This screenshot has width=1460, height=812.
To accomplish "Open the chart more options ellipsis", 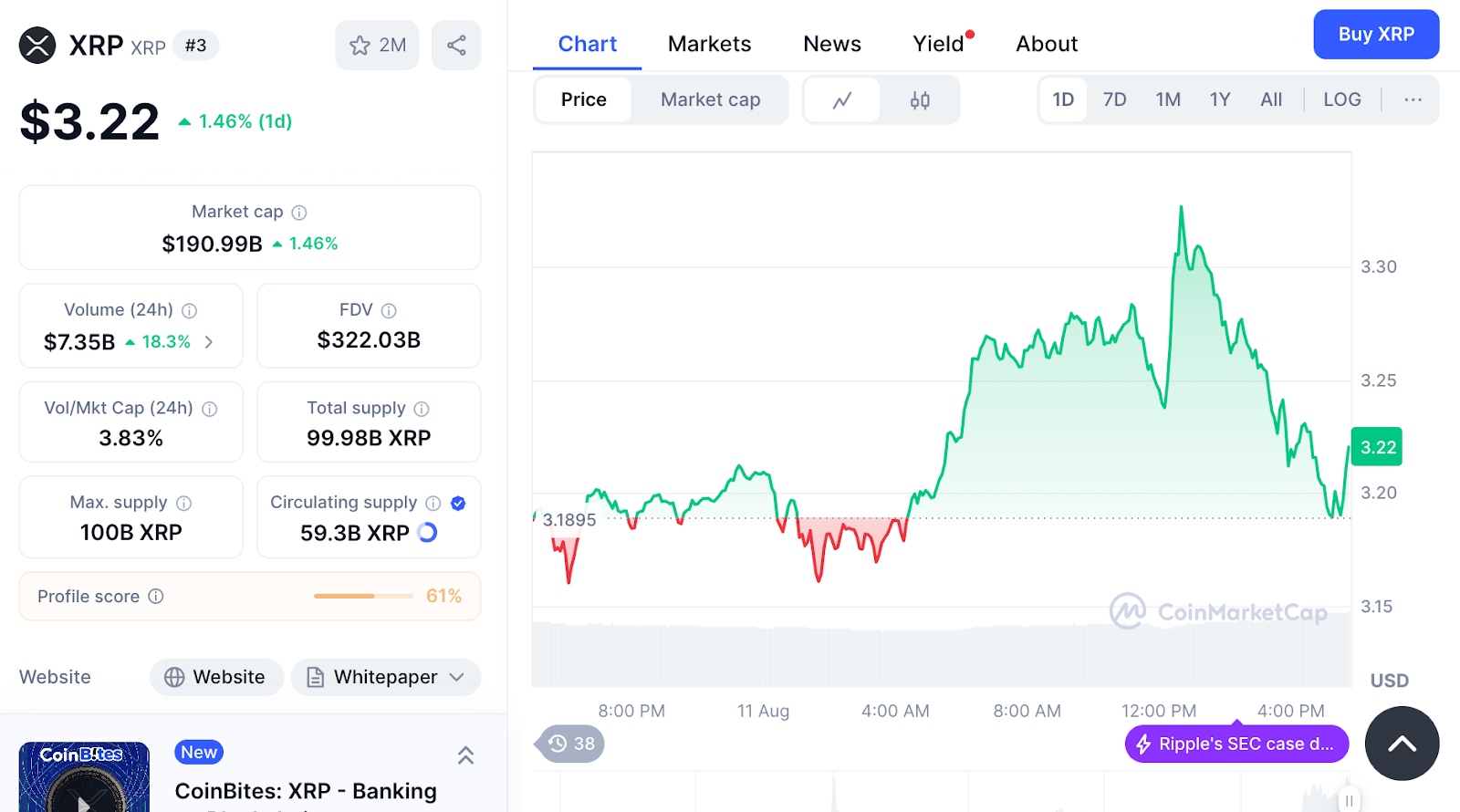I will coord(1413,100).
